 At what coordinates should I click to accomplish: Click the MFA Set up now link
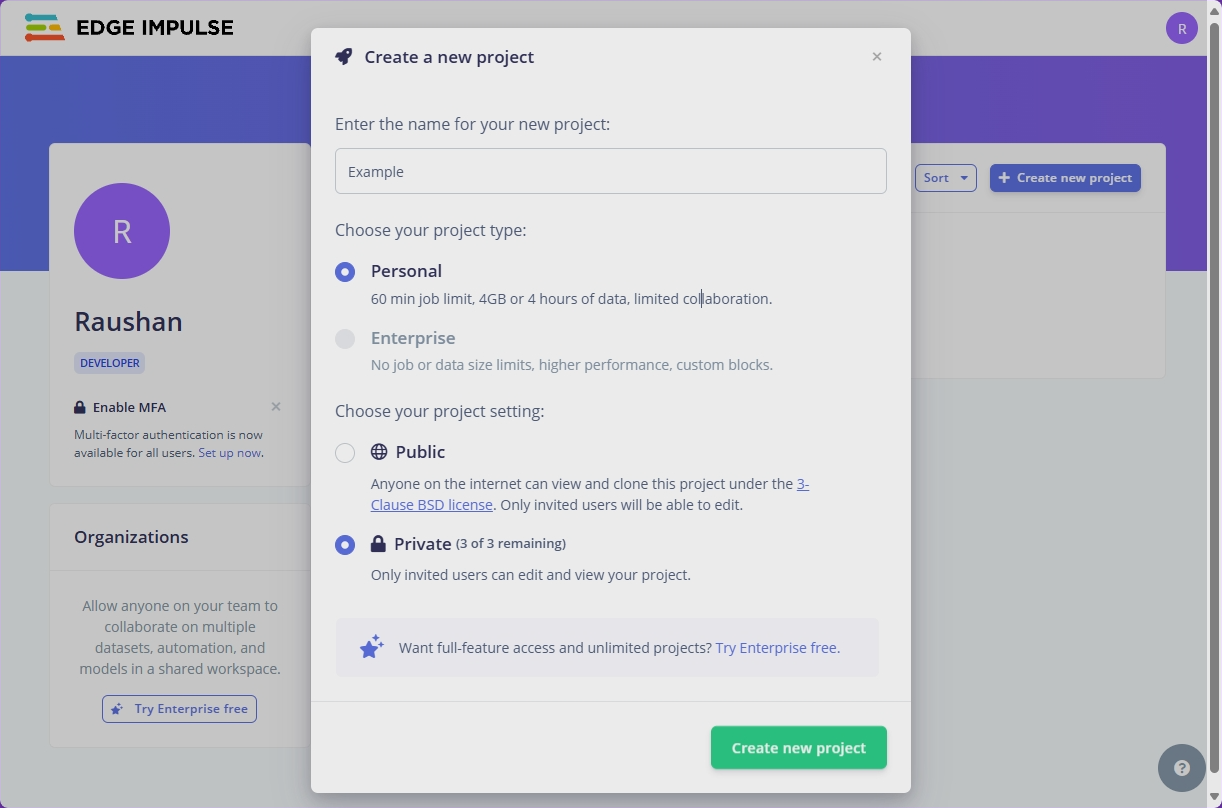coord(229,453)
